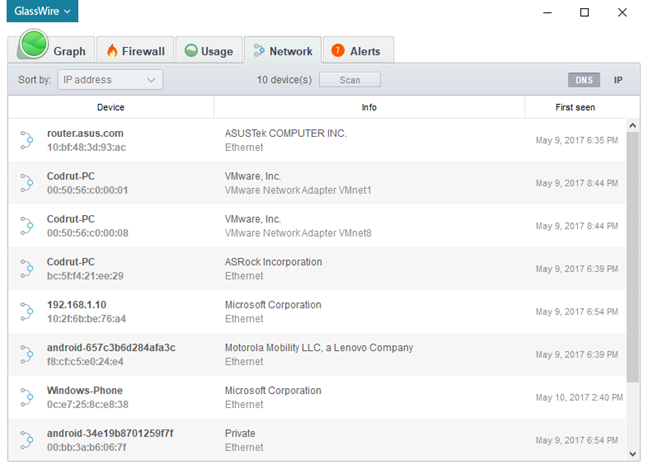Click the device icon for 00:50:56:c0:00:08
The image size is (648, 469).
pyautogui.click(x=27, y=226)
